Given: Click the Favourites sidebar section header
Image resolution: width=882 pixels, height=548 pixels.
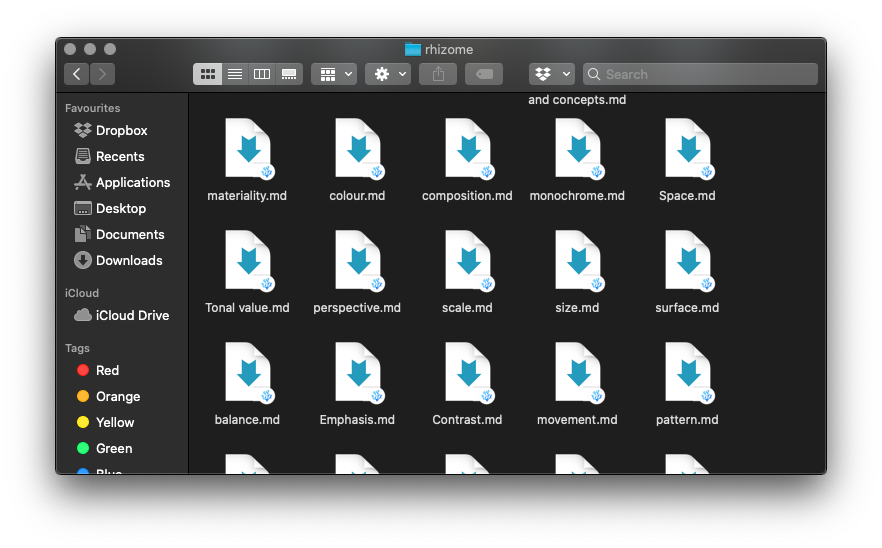Looking at the screenshot, I should click(x=92, y=108).
